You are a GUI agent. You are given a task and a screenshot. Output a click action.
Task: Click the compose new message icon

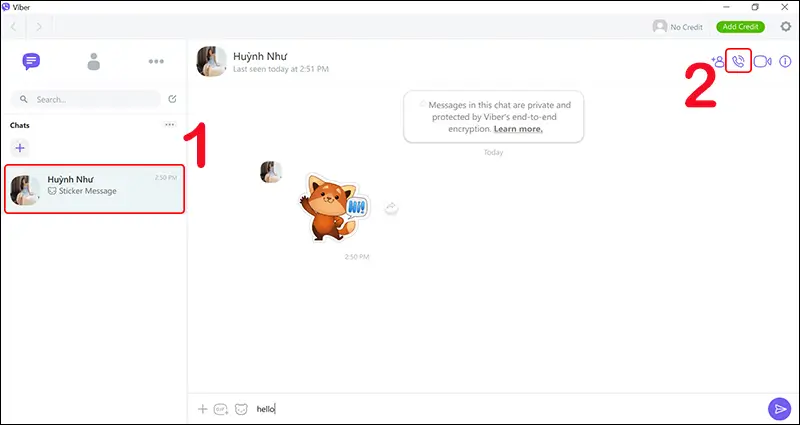[x=172, y=99]
